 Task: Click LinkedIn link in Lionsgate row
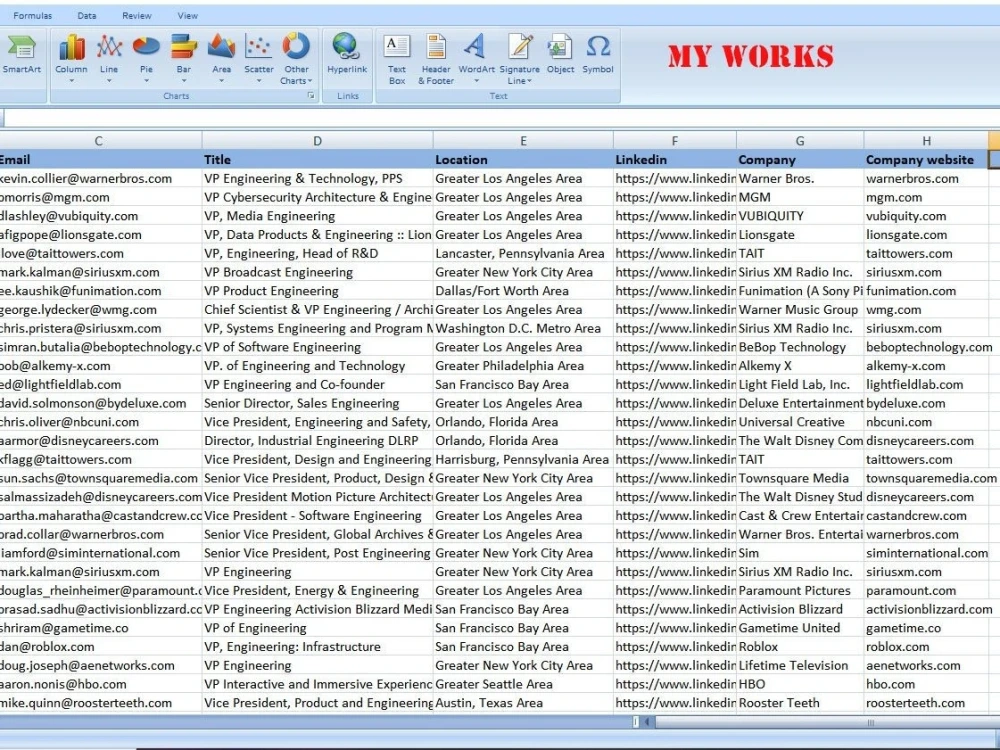pos(675,235)
